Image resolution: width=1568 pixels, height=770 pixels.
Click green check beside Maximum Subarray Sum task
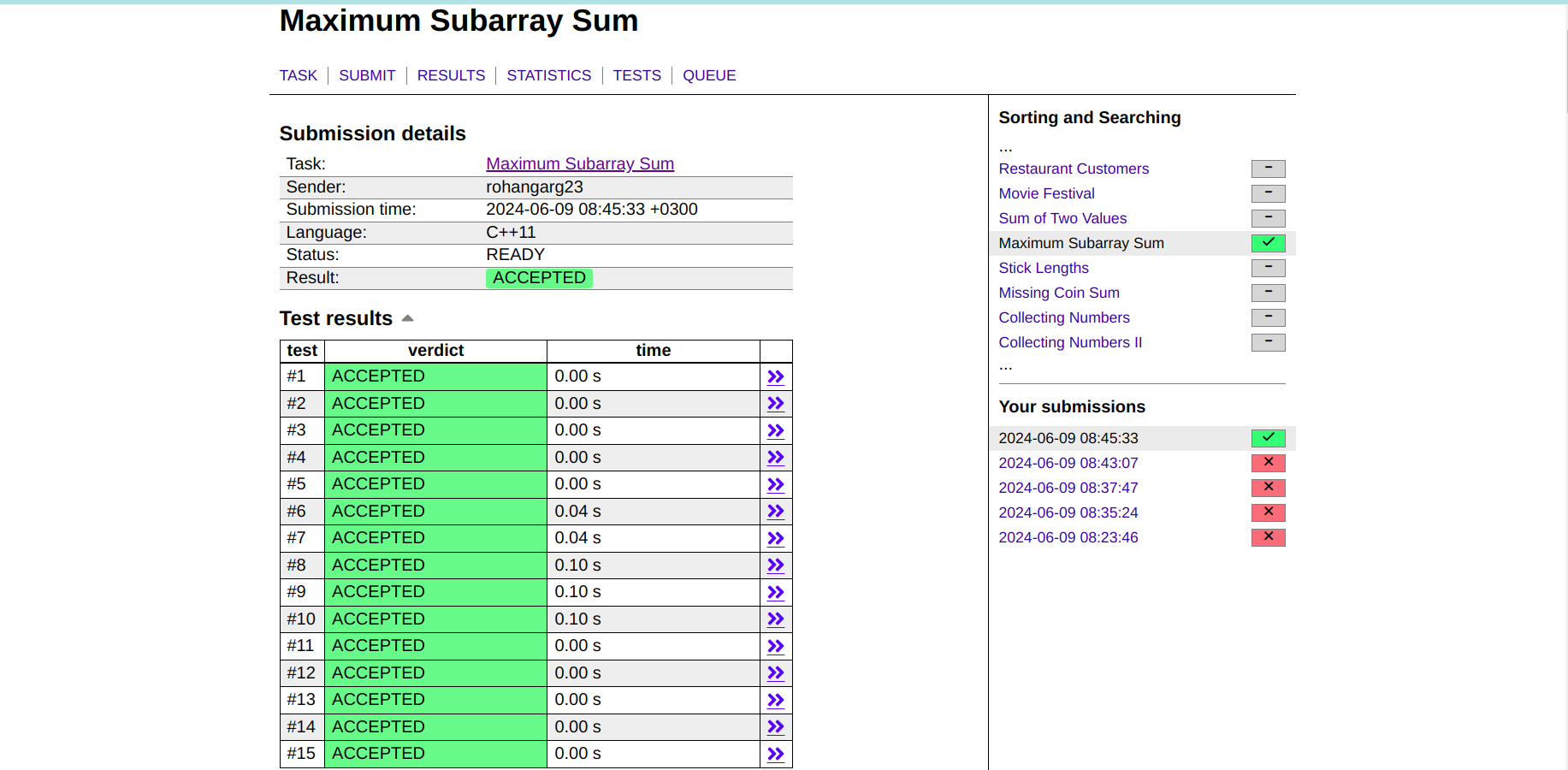pos(1268,243)
